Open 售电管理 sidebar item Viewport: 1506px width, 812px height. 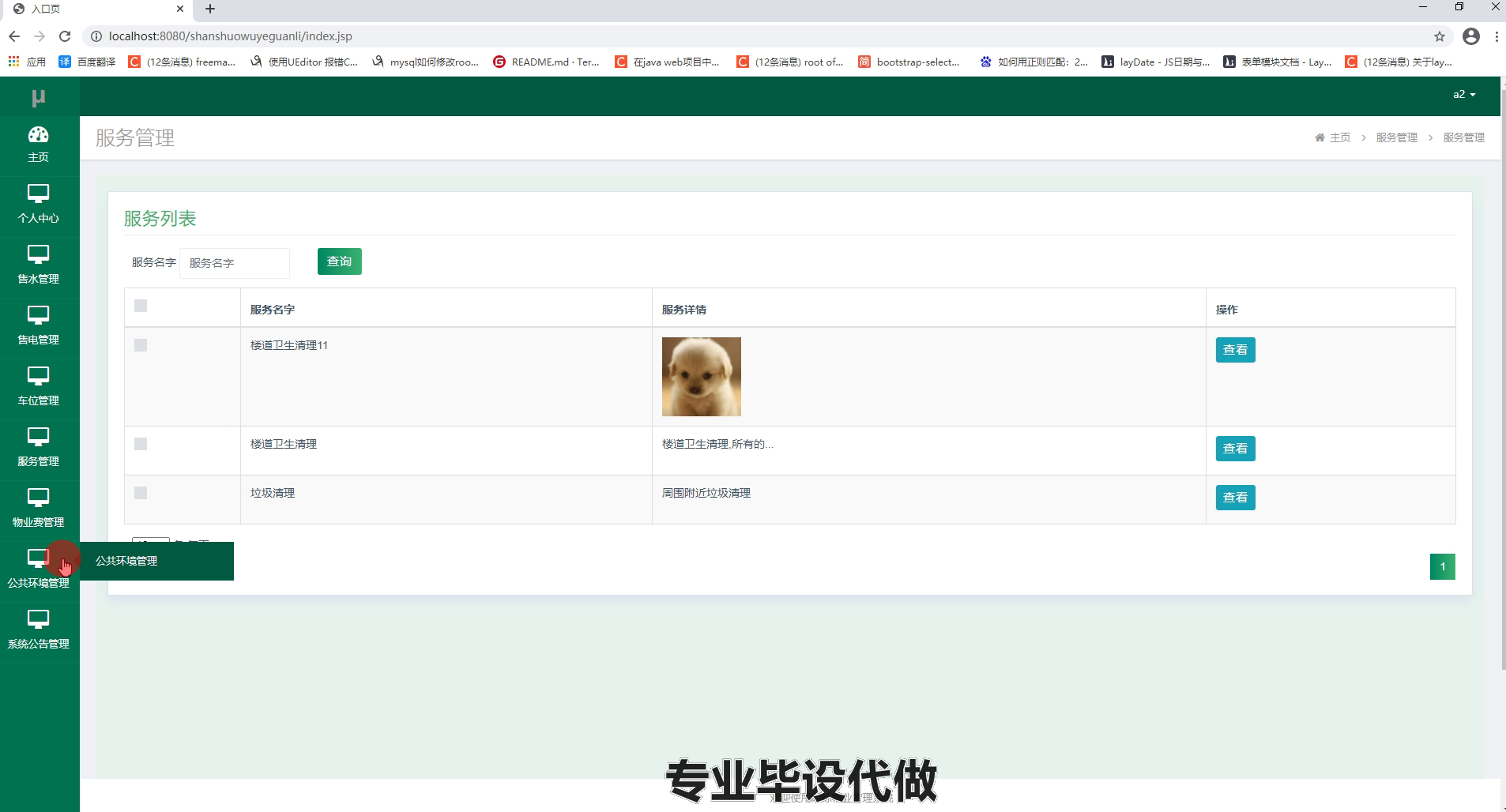point(39,325)
